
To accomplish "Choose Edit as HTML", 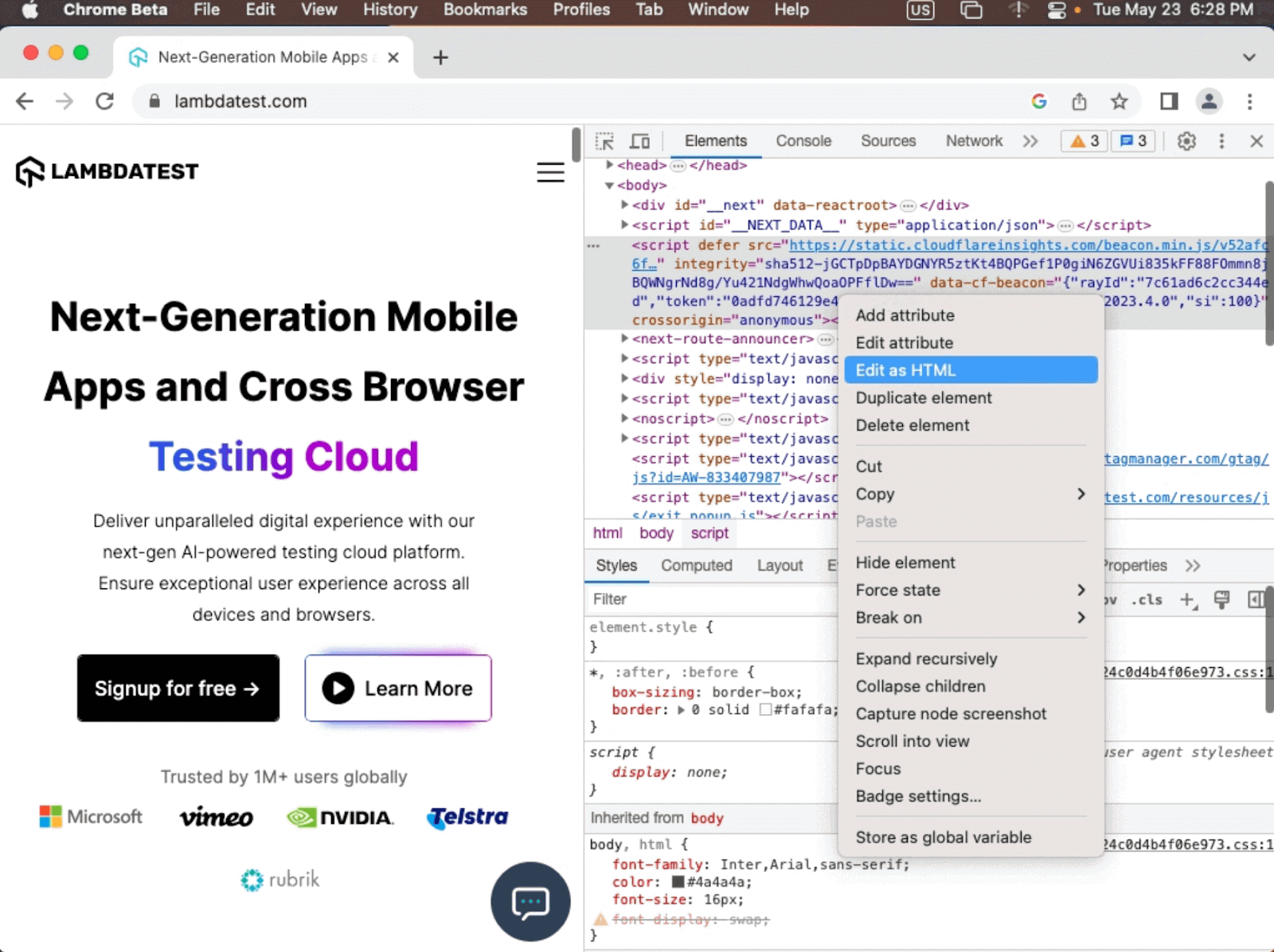I will 971,370.
